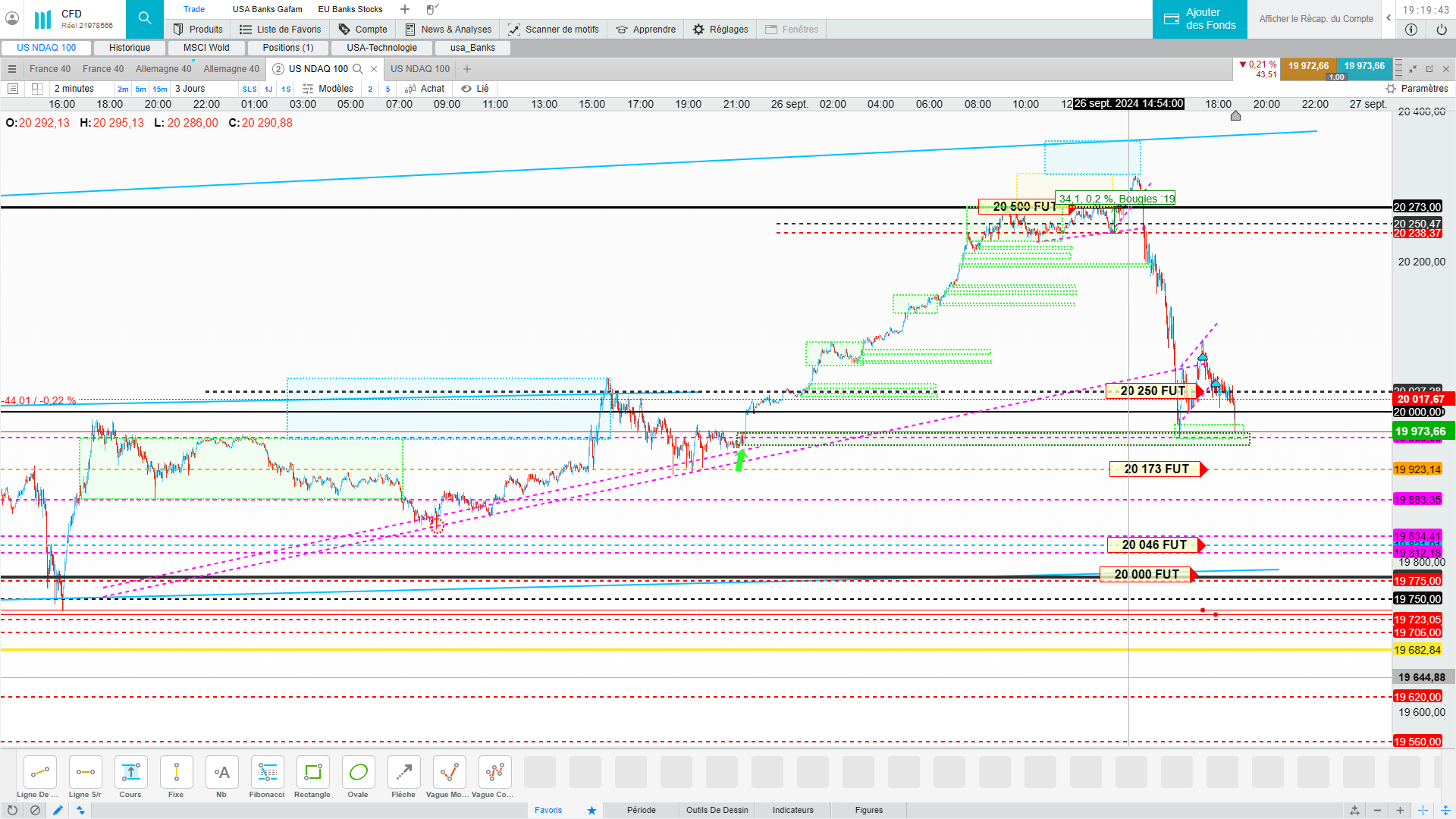Toggle the chart layout grid icon
The width and height of the screenshot is (1456, 819).
pyautogui.click(x=37, y=89)
